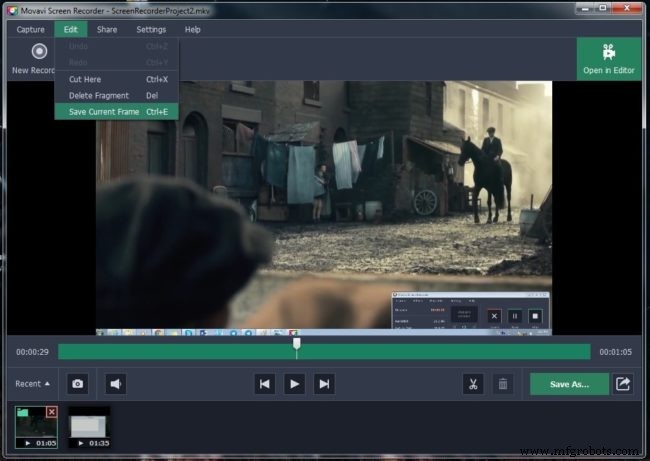The width and height of the screenshot is (650, 461).
Task: Click the Movavi app icon in title bar
Action: 12,11
